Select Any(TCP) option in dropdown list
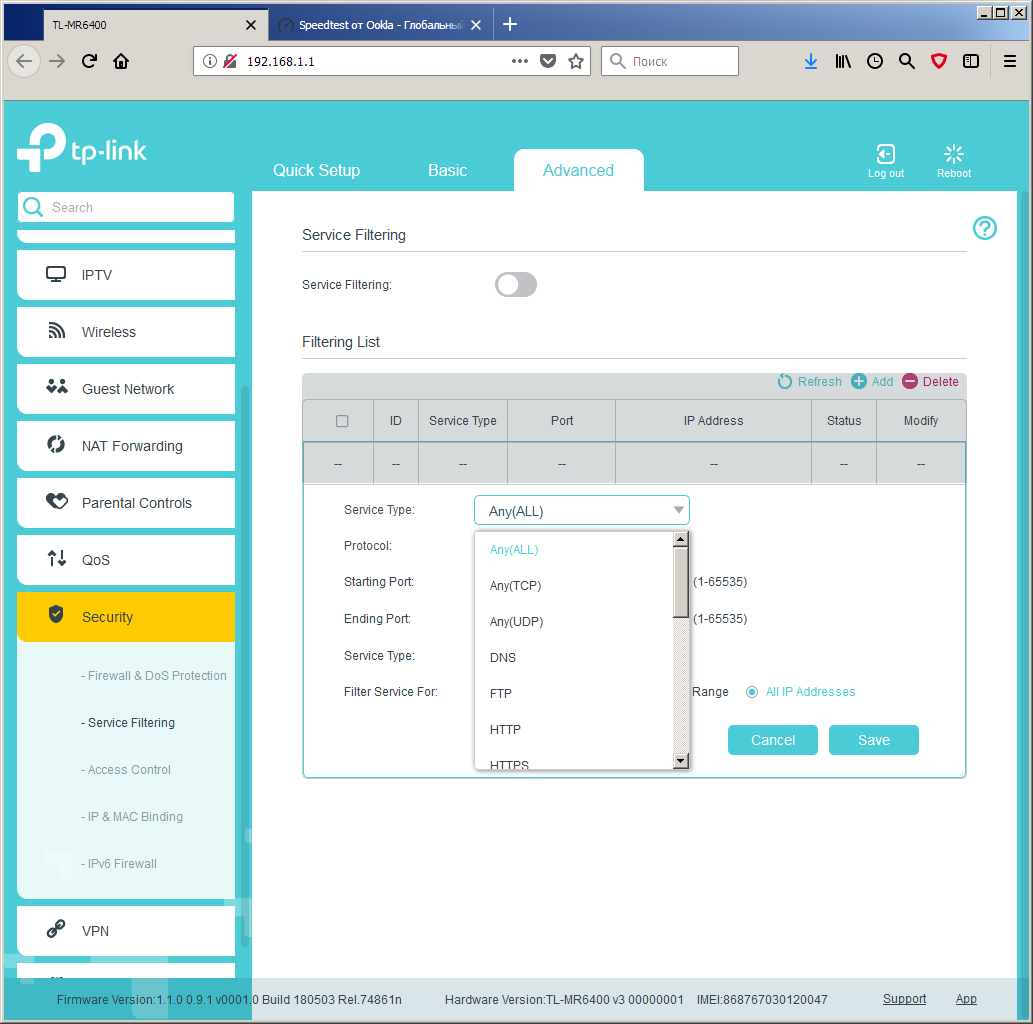 click(515, 586)
